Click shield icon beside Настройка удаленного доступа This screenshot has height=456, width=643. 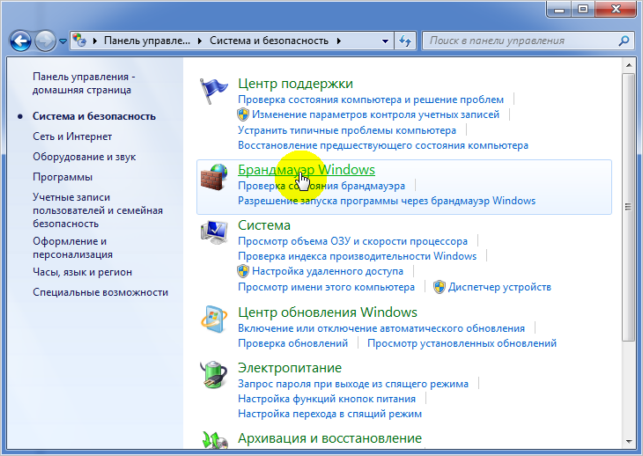pyautogui.click(x=243, y=271)
